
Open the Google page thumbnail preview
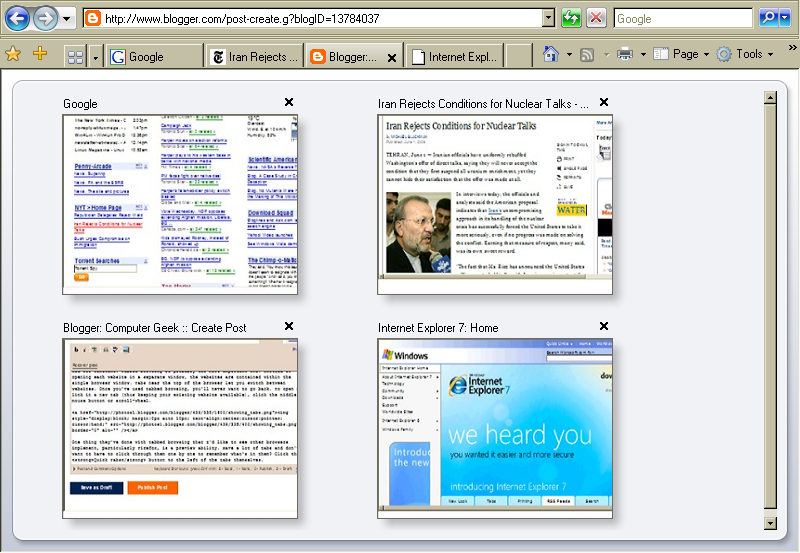pyautogui.click(x=180, y=205)
